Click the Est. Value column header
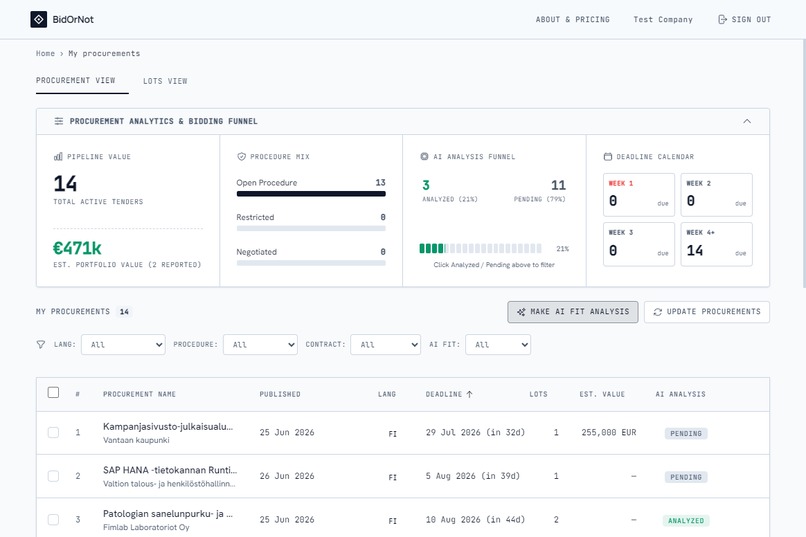 pyautogui.click(x=602, y=394)
